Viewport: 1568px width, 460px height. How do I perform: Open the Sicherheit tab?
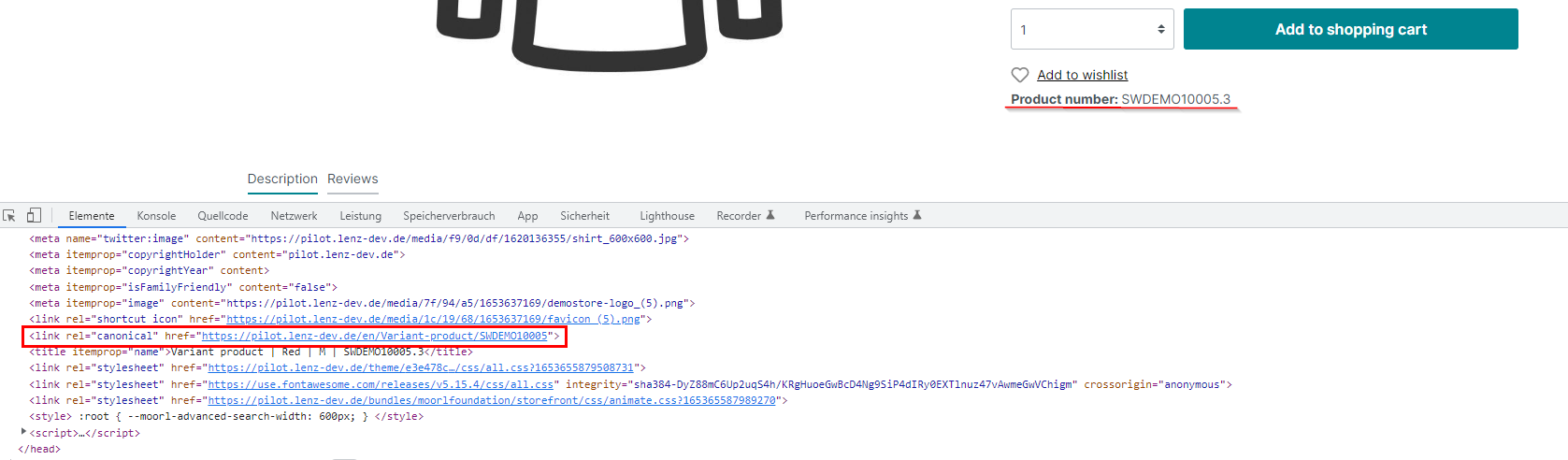click(x=584, y=216)
